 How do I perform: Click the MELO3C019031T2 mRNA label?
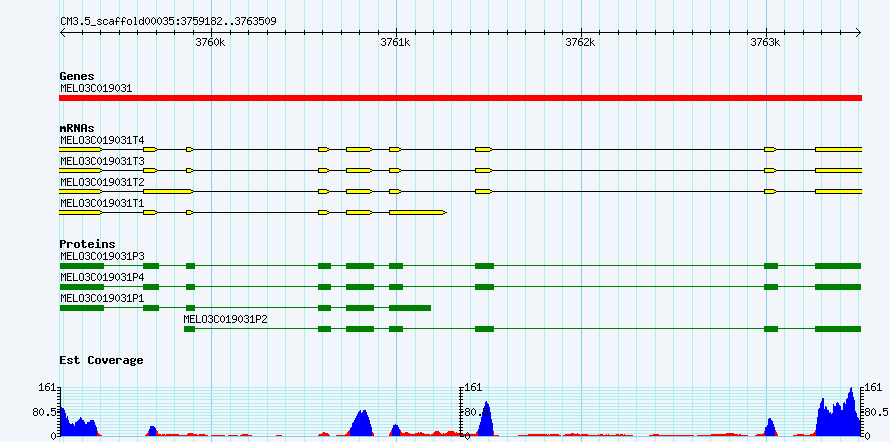[102, 182]
